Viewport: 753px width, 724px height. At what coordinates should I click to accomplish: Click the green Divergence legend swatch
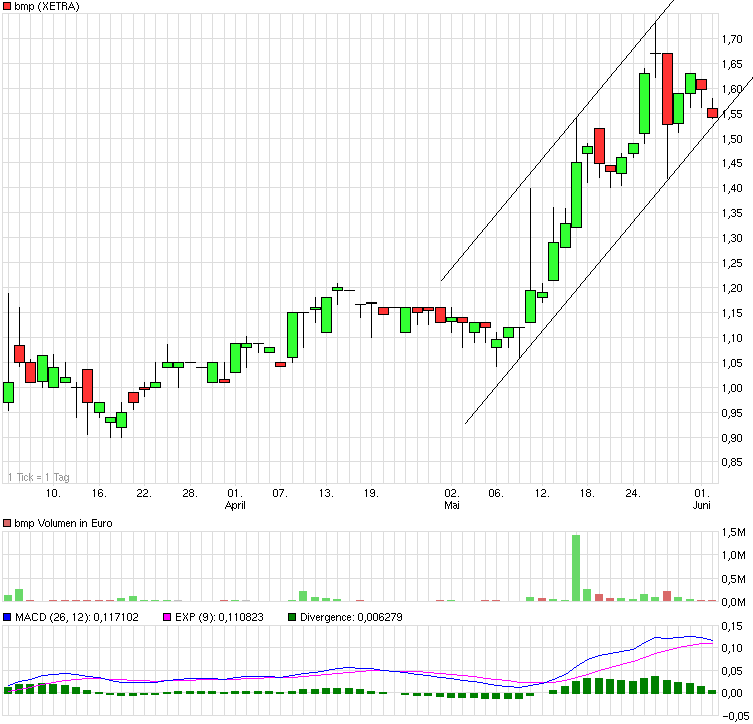tap(292, 619)
